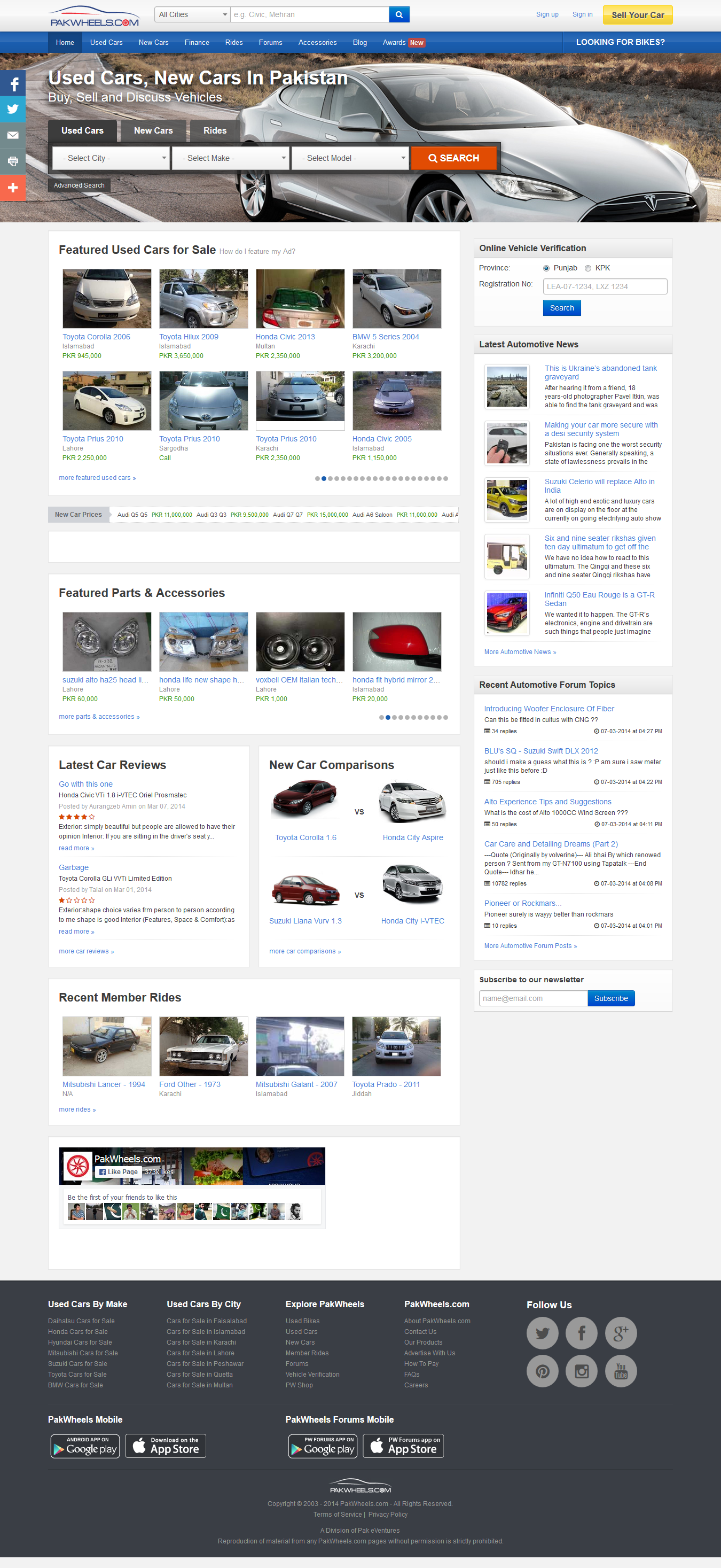Open Google Plus footer icon
This screenshot has height=1568, width=721.
[621, 1332]
